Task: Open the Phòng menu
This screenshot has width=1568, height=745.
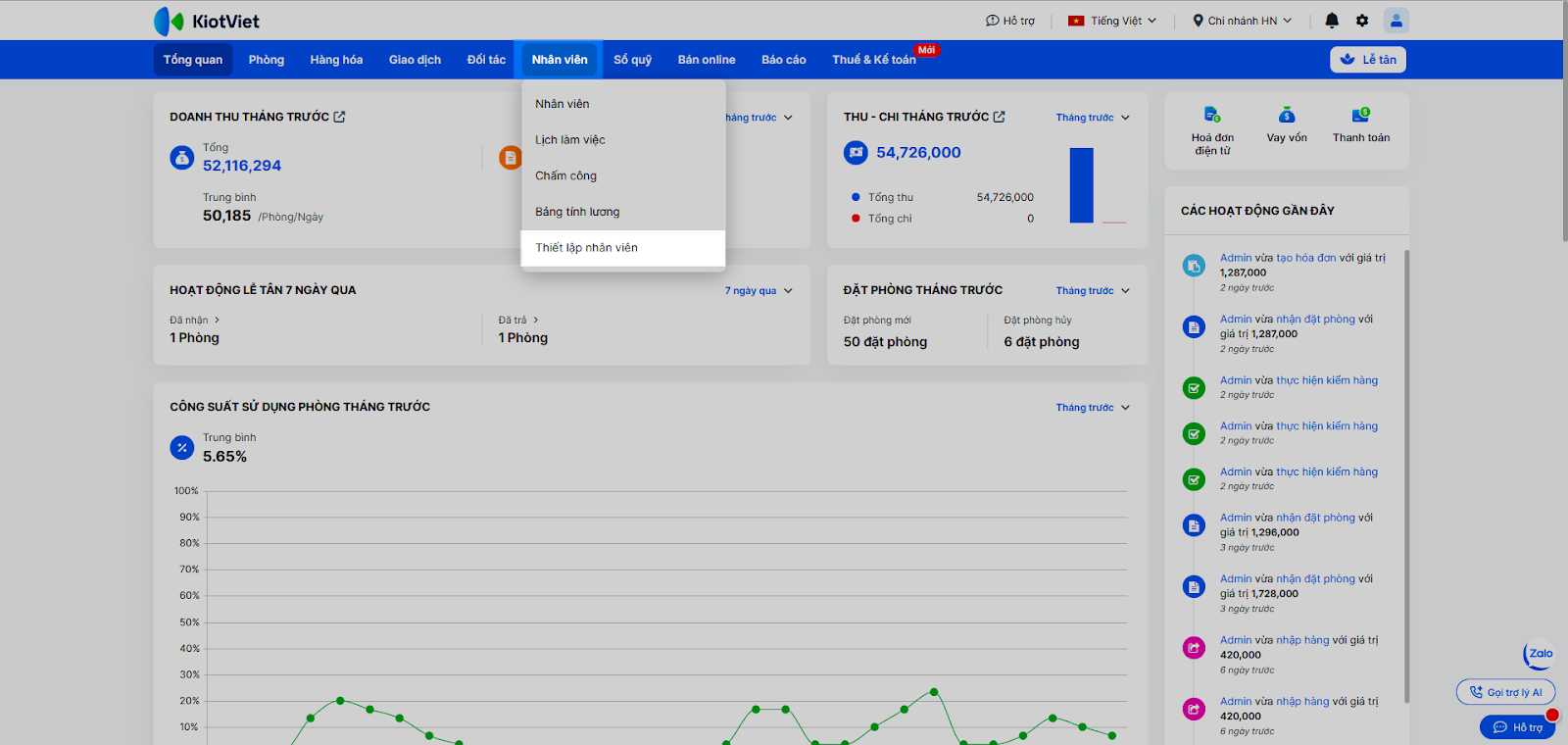Action: click(x=267, y=60)
